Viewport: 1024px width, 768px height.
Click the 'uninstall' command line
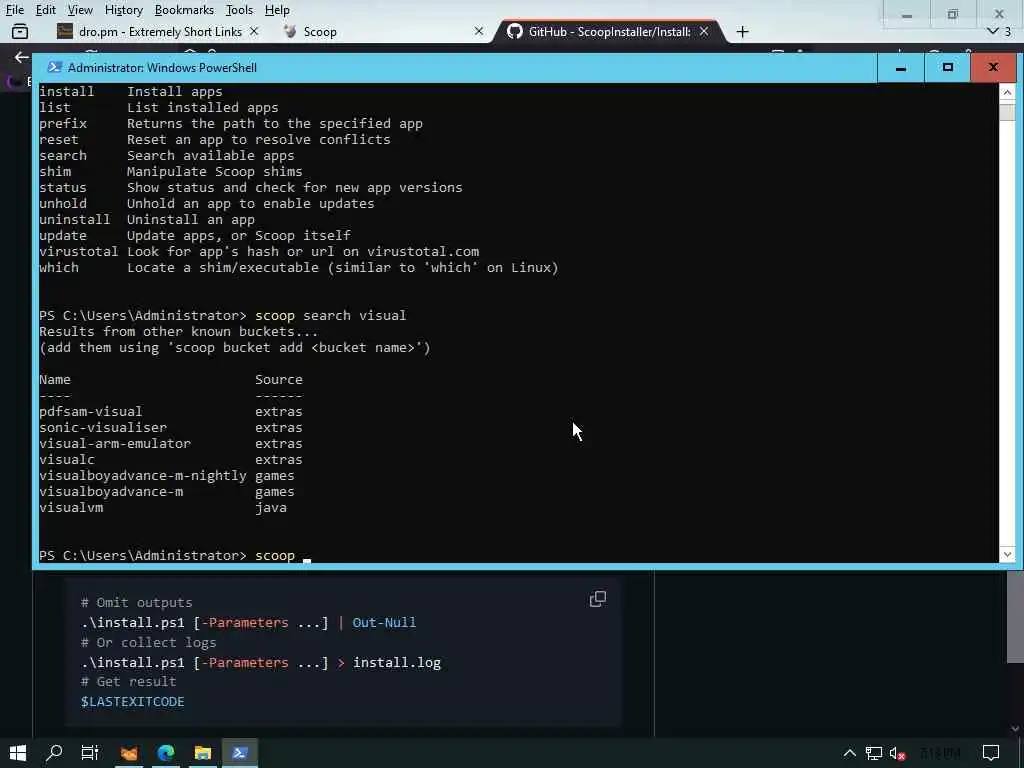pos(147,219)
